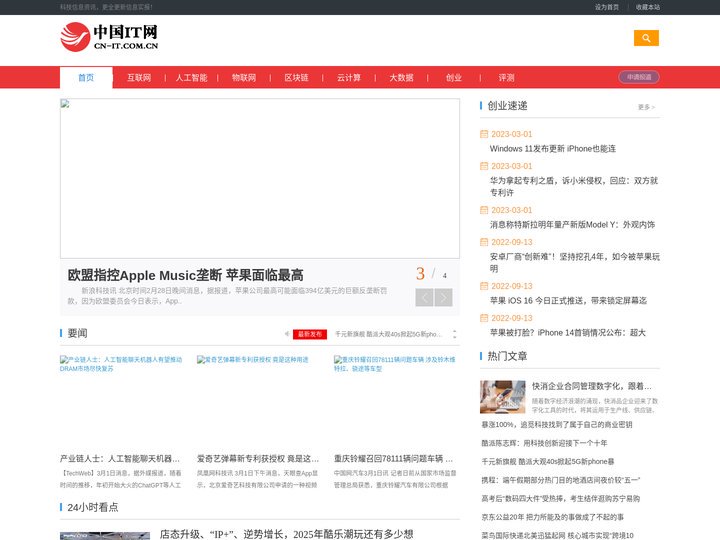Viewport: 720px width, 540px height.
Task: Click the 热门文章 section heading
Action: point(507,356)
